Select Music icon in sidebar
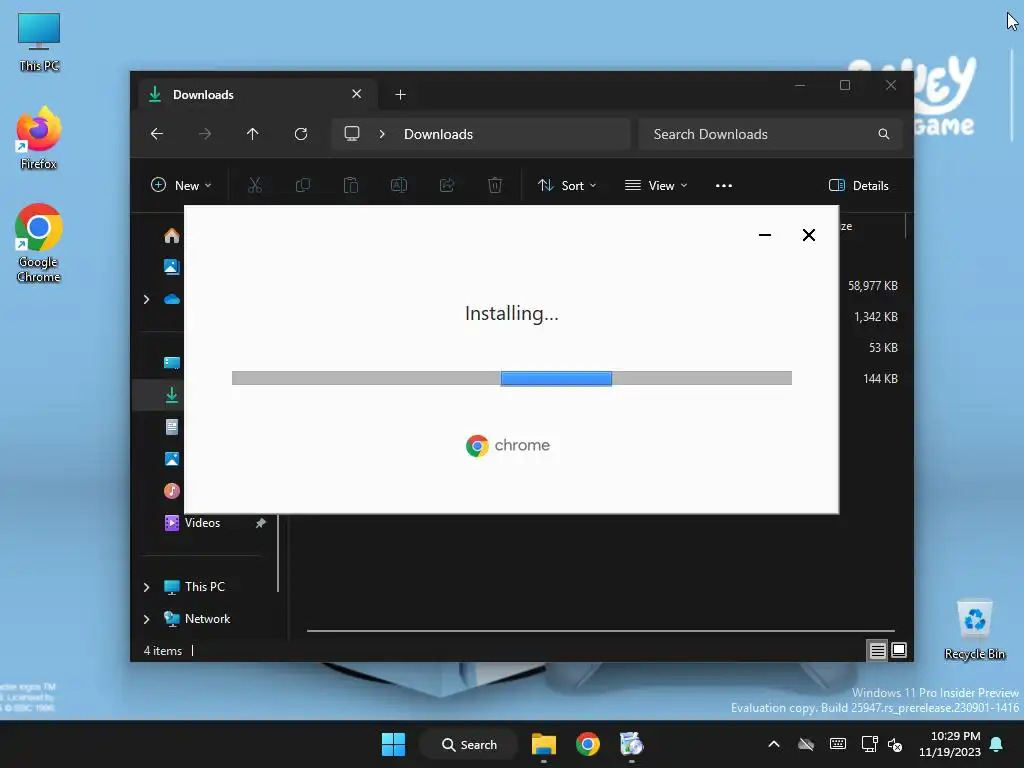Image resolution: width=1024 pixels, height=768 pixels. (x=172, y=490)
